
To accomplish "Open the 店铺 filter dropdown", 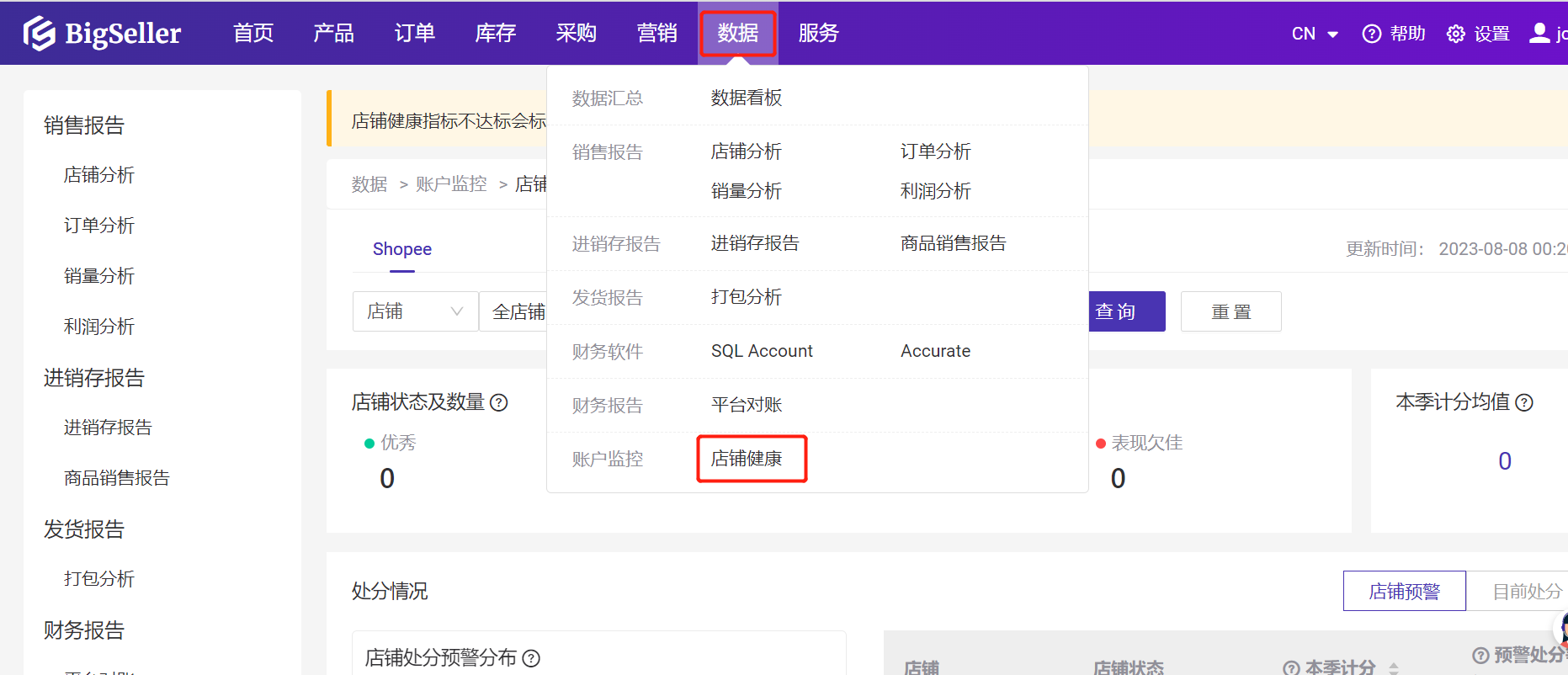I will (415, 311).
